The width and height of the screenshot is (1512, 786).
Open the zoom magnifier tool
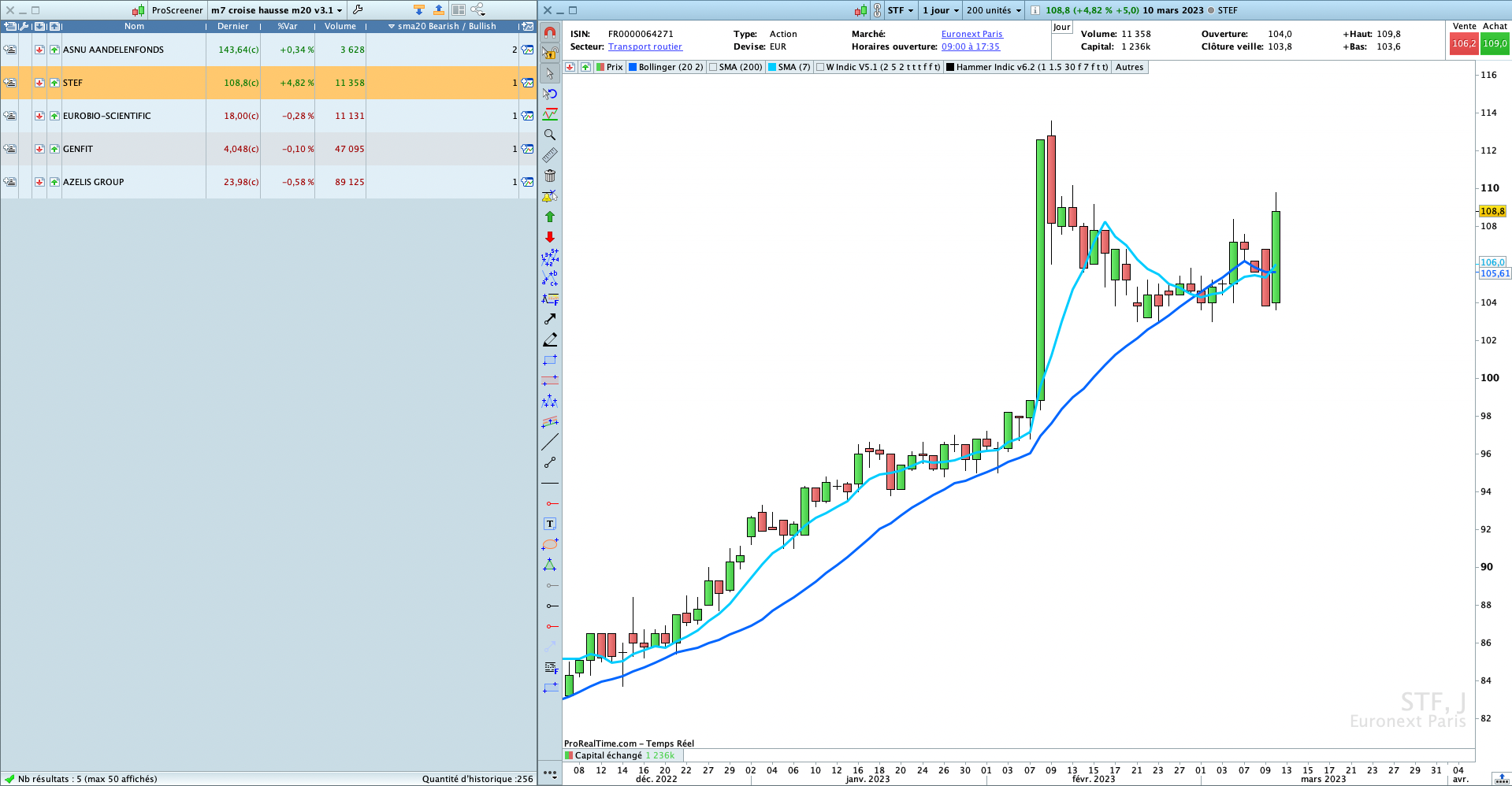[x=550, y=135]
